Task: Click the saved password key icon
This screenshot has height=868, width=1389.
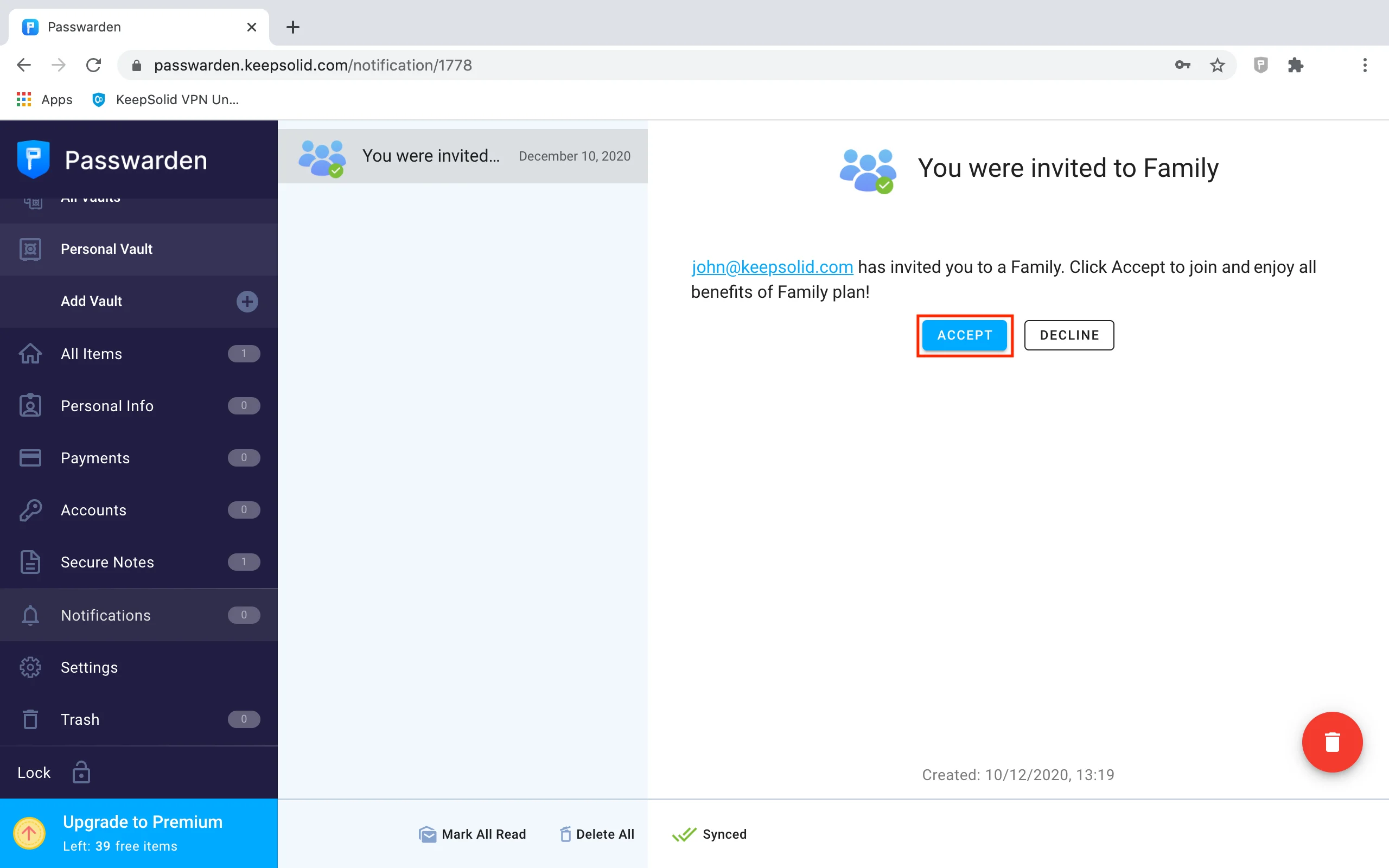Action: (x=1182, y=65)
